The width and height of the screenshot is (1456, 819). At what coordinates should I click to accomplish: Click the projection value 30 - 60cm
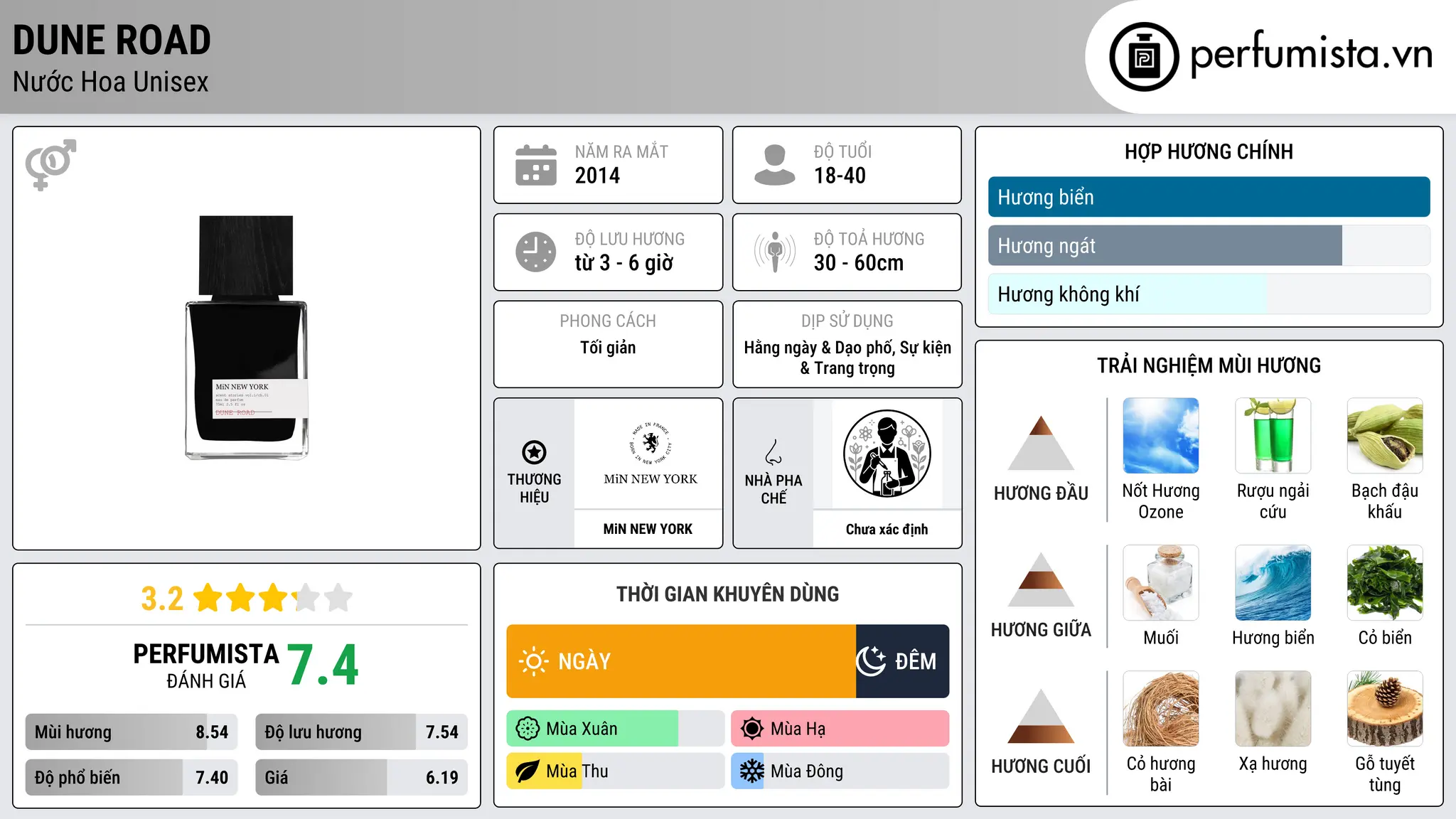[x=859, y=263]
